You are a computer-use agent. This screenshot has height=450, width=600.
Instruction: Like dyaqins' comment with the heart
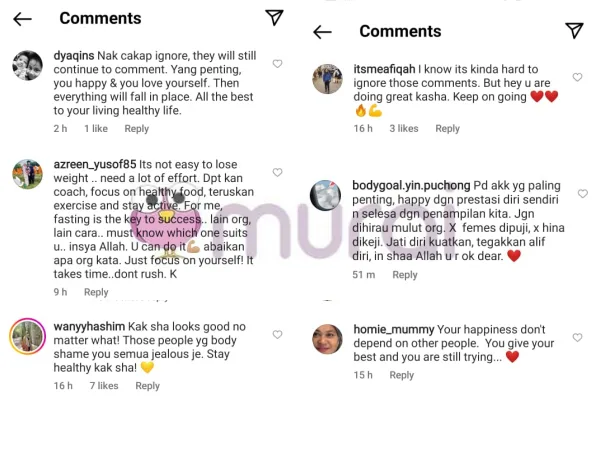coord(277,64)
